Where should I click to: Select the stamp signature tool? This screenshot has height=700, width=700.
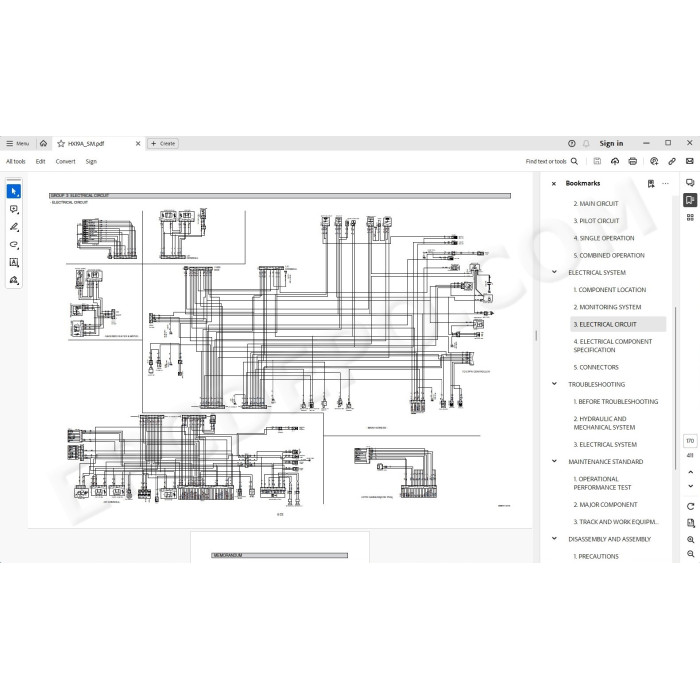point(14,280)
